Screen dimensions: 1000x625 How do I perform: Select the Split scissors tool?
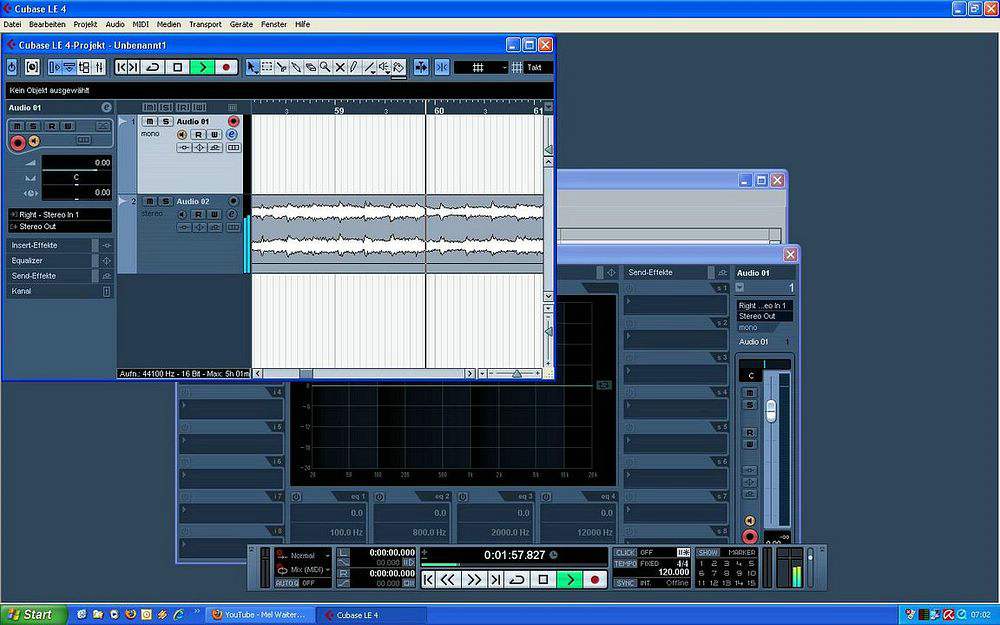click(x=281, y=67)
